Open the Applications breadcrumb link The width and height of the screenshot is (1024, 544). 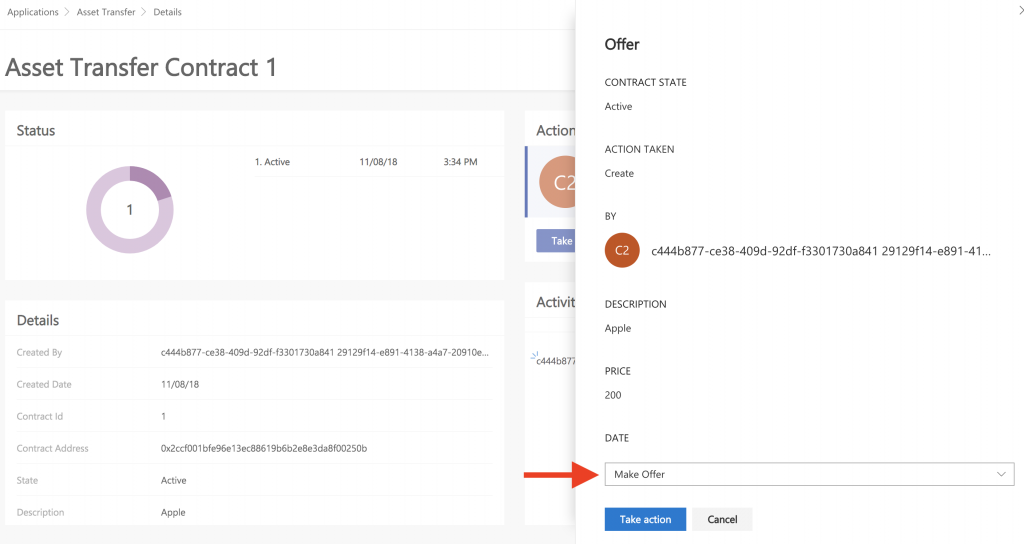(33, 12)
